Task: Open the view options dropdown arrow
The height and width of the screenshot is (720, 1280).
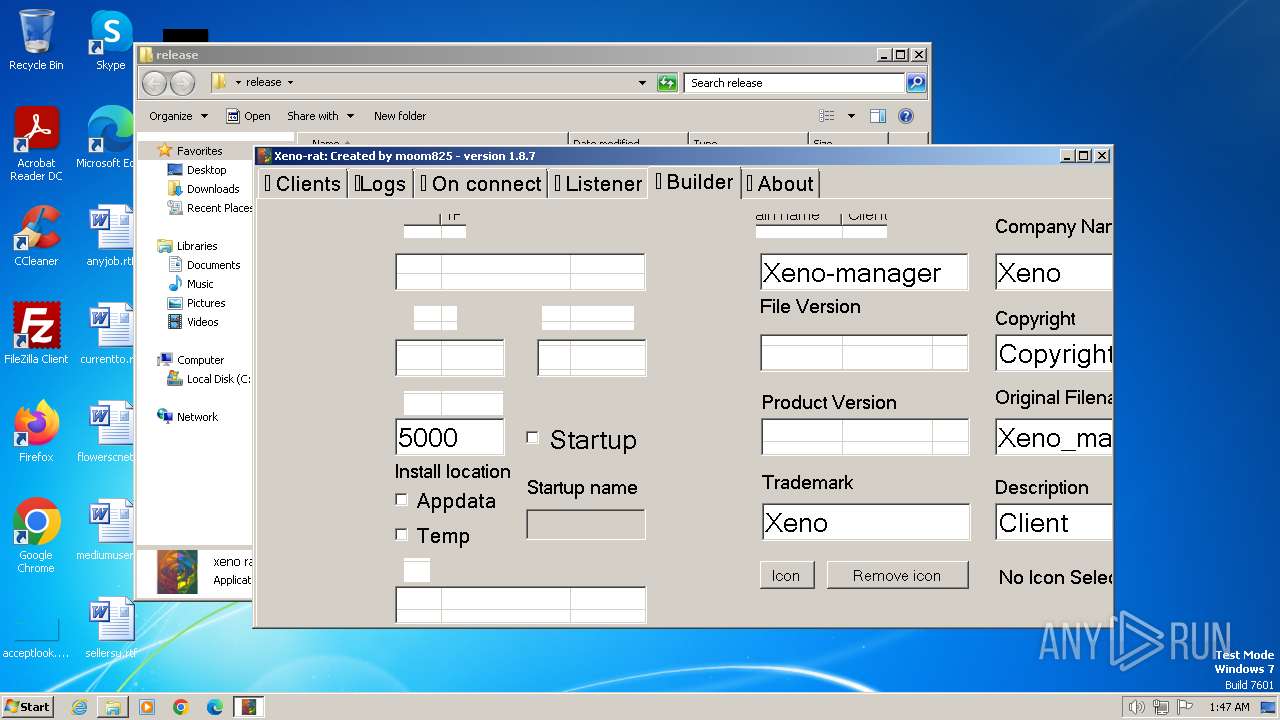Action: pyautogui.click(x=851, y=116)
